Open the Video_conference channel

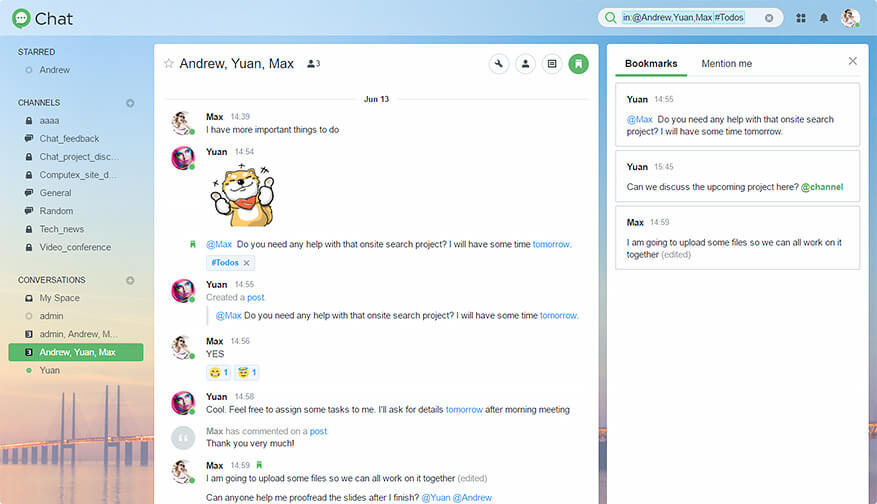[x=75, y=247]
